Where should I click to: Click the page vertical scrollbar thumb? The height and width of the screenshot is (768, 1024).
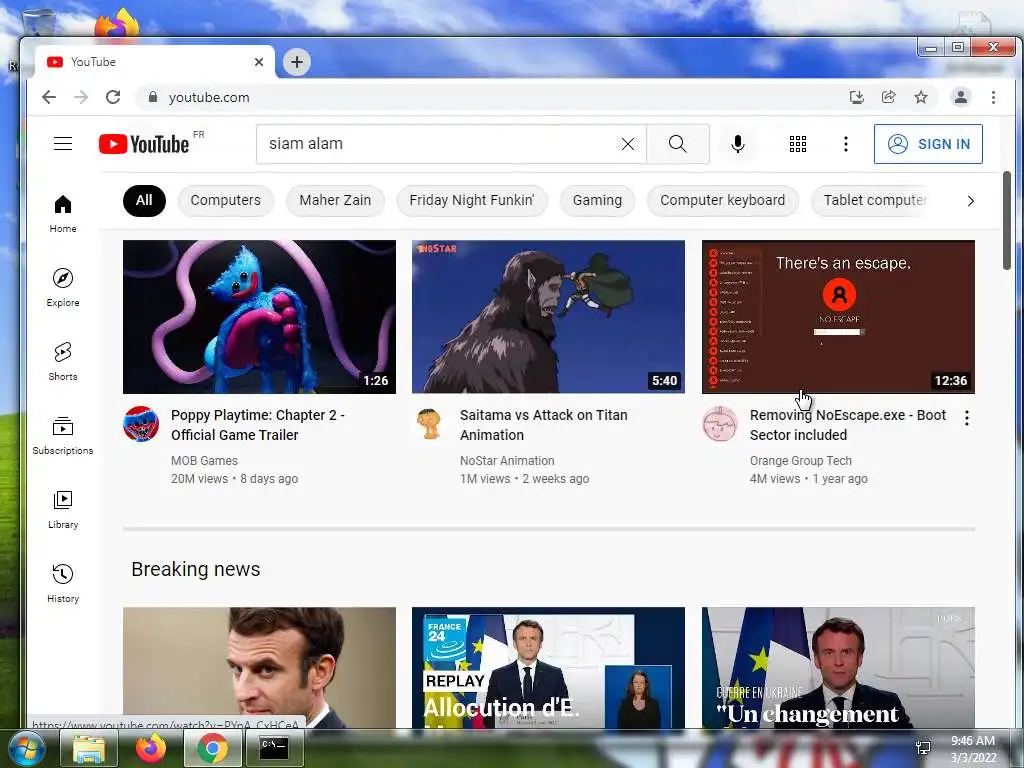pyautogui.click(x=1006, y=220)
